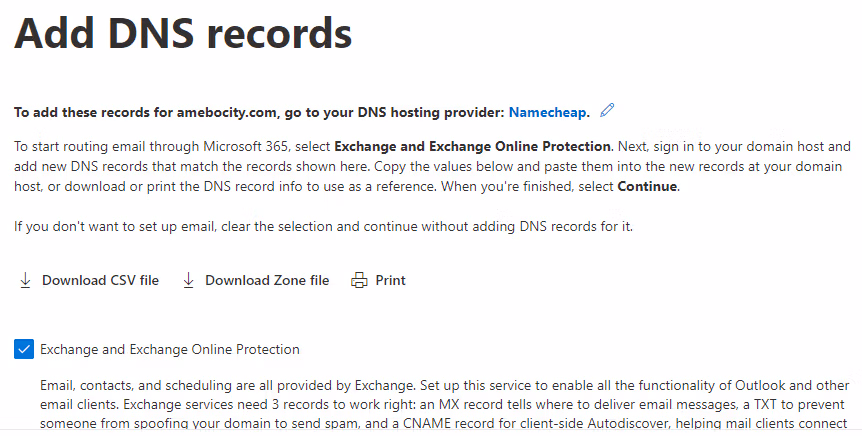Open the Namecheap DNS hosting provider link
Screen dimensions: 862x436
pos(549,111)
